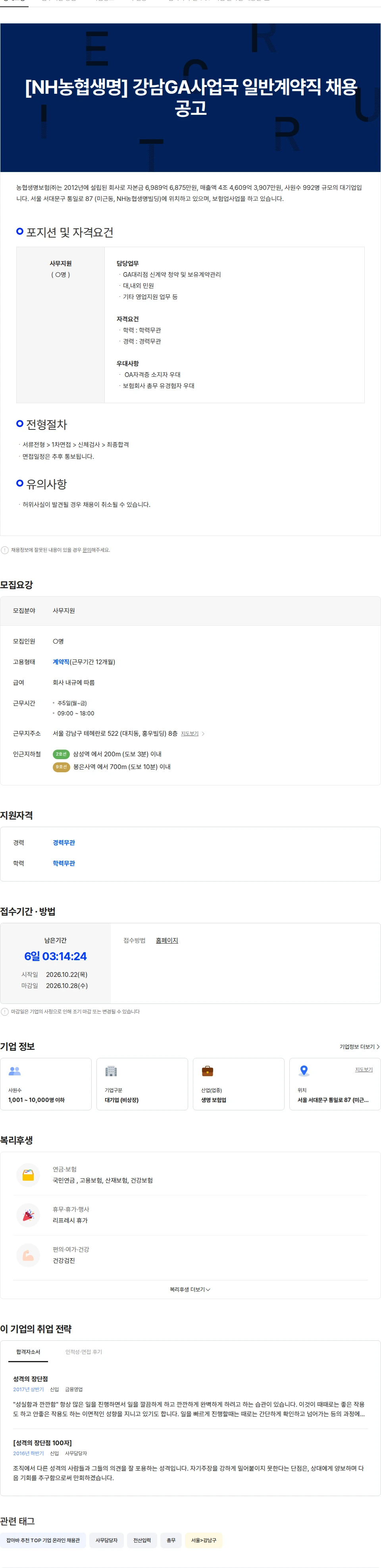381x1568 pixels.
Task: Click the 전산입력 related tag
Action: point(142,1540)
